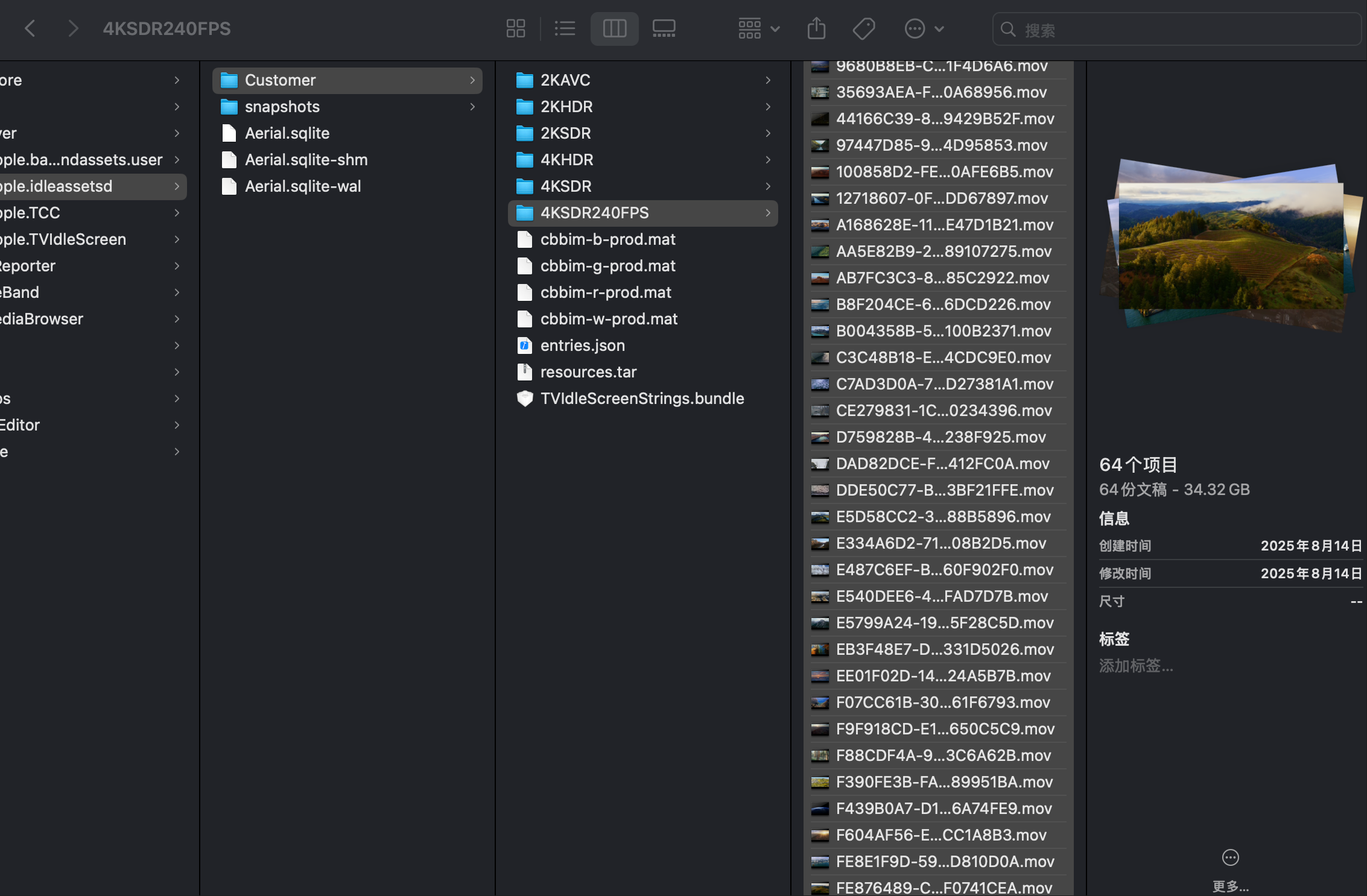Click the preview thumbnail image
Image resolution: width=1367 pixels, height=896 pixels.
(x=1230, y=245)
